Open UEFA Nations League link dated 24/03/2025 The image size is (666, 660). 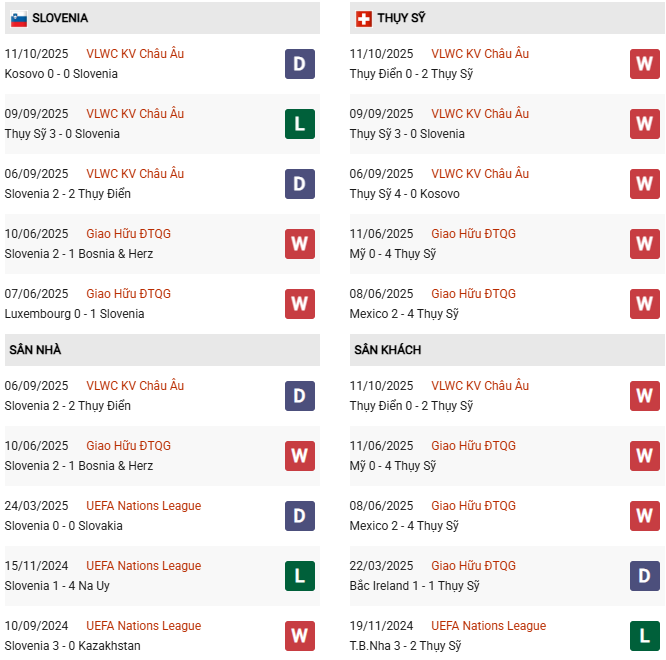point(143,506)
